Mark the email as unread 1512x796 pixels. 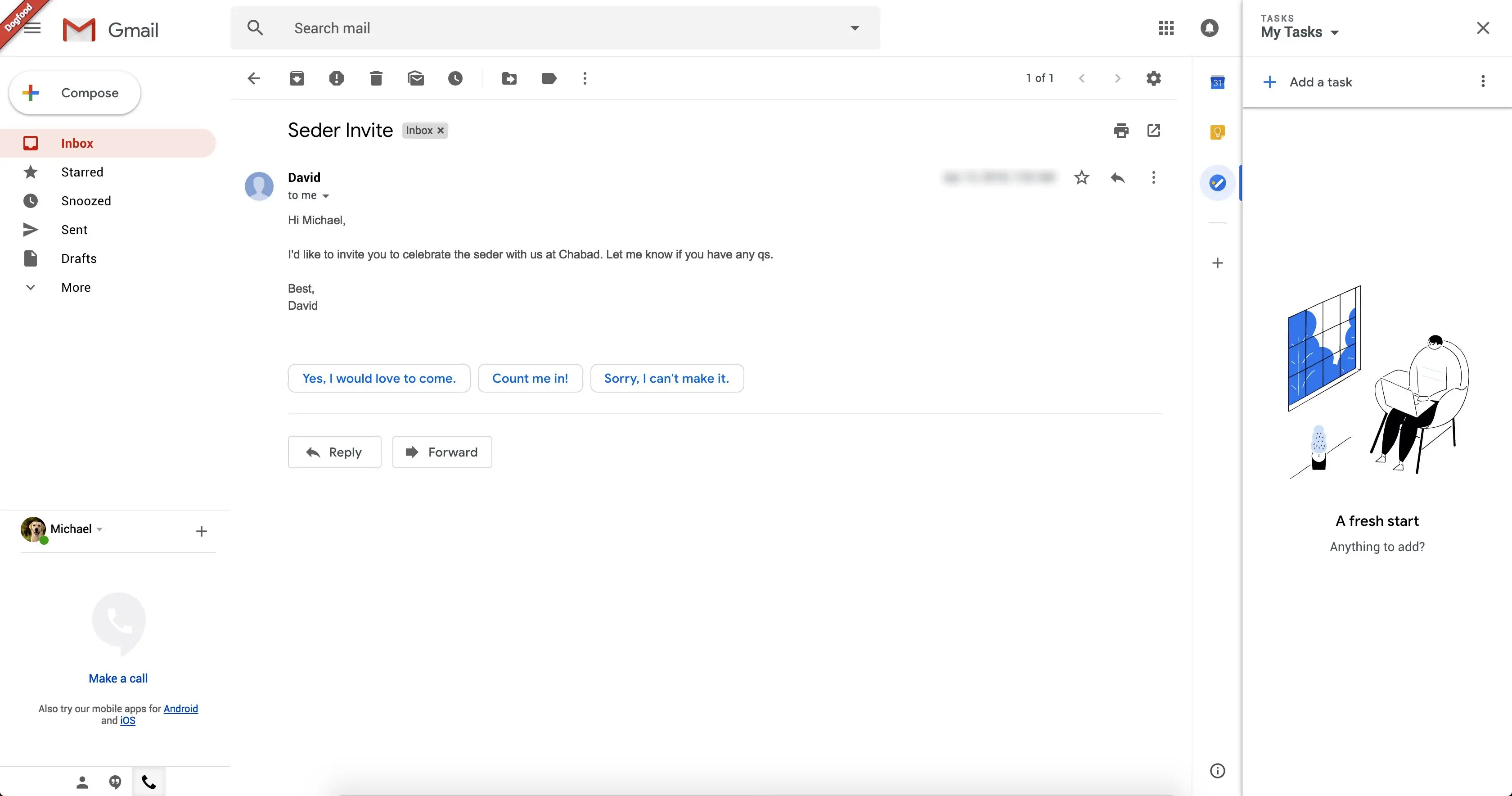pos(415,78)
